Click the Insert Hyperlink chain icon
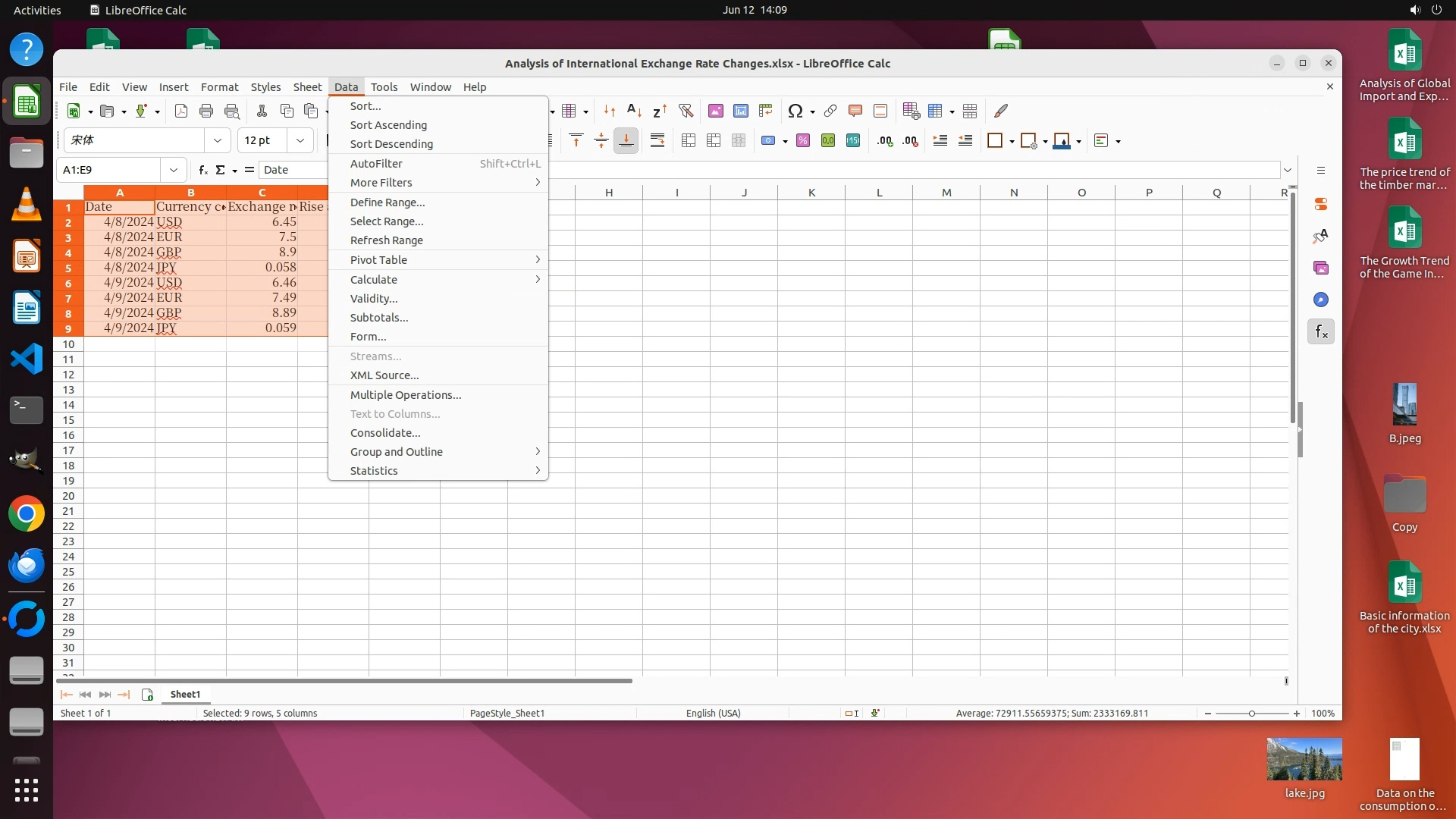Screen dimensions: 1456x819 (x=830, y=111)
